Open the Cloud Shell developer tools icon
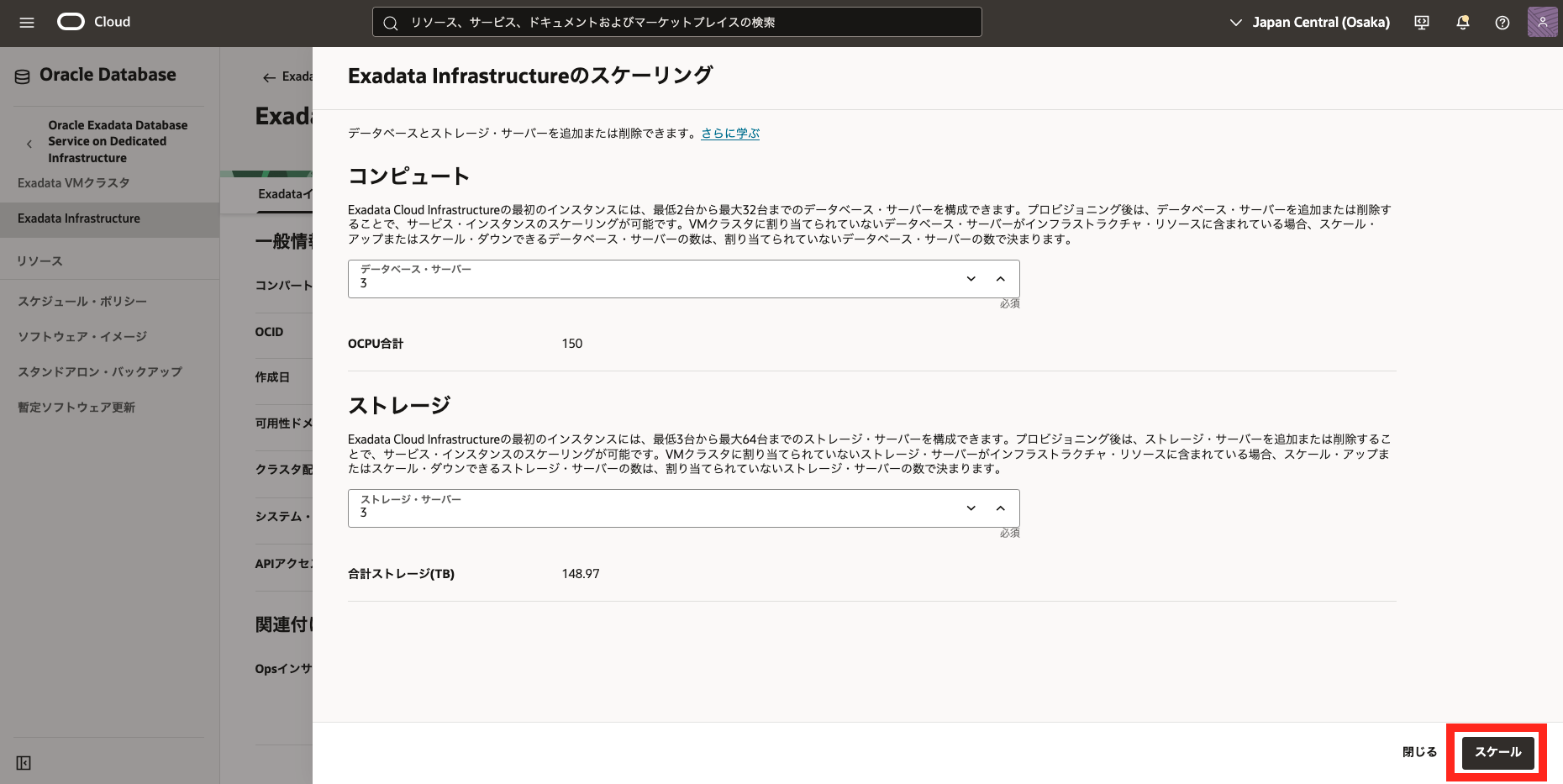This screenshot has height=784, width=1563. click(1422, 23)
